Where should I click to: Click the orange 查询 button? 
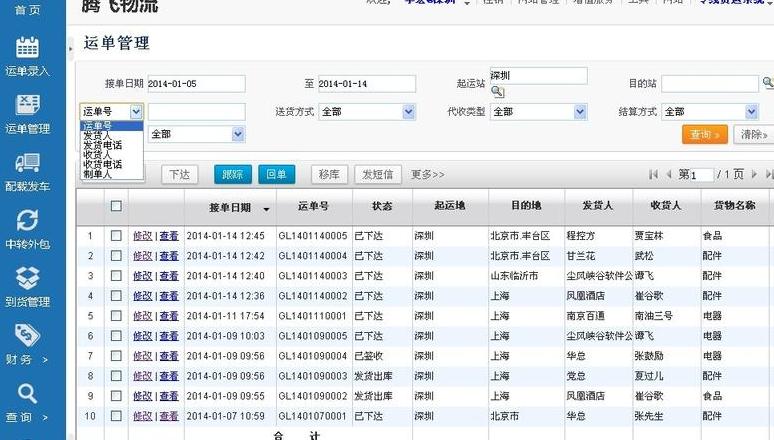pyautogui.click(x=704, y=134)
